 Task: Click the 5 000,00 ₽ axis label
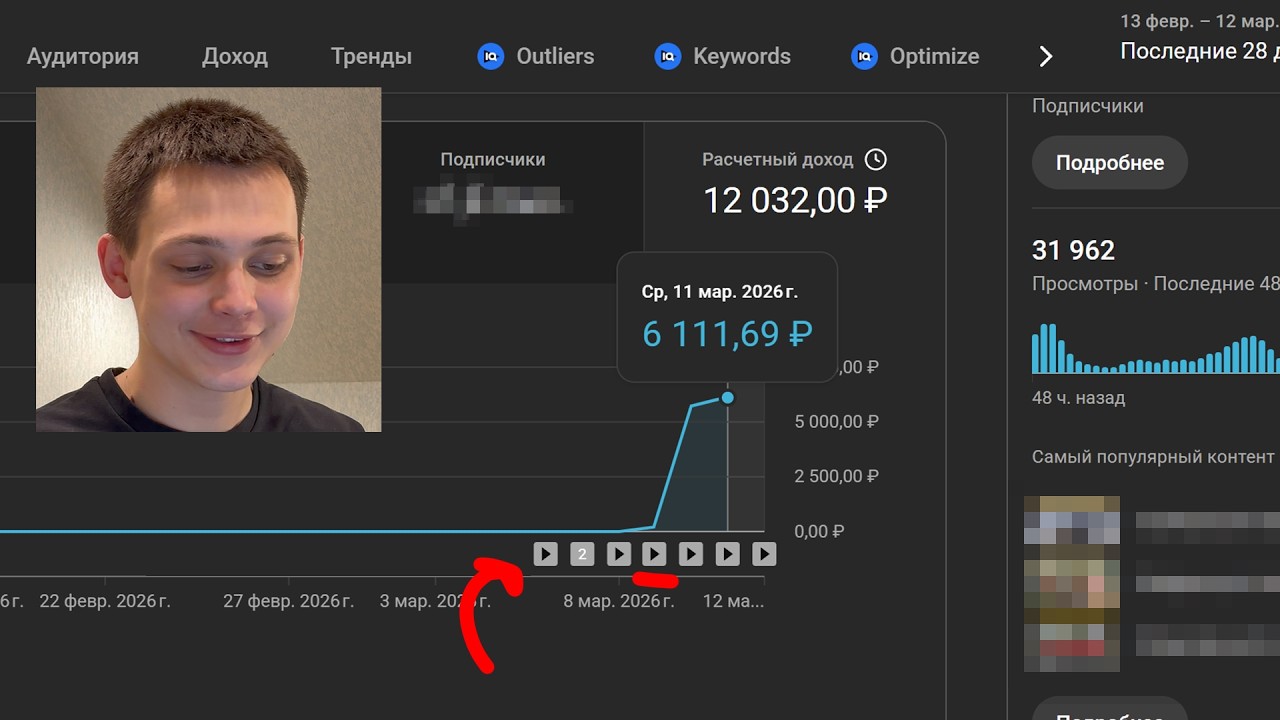(x=836, y=422)
